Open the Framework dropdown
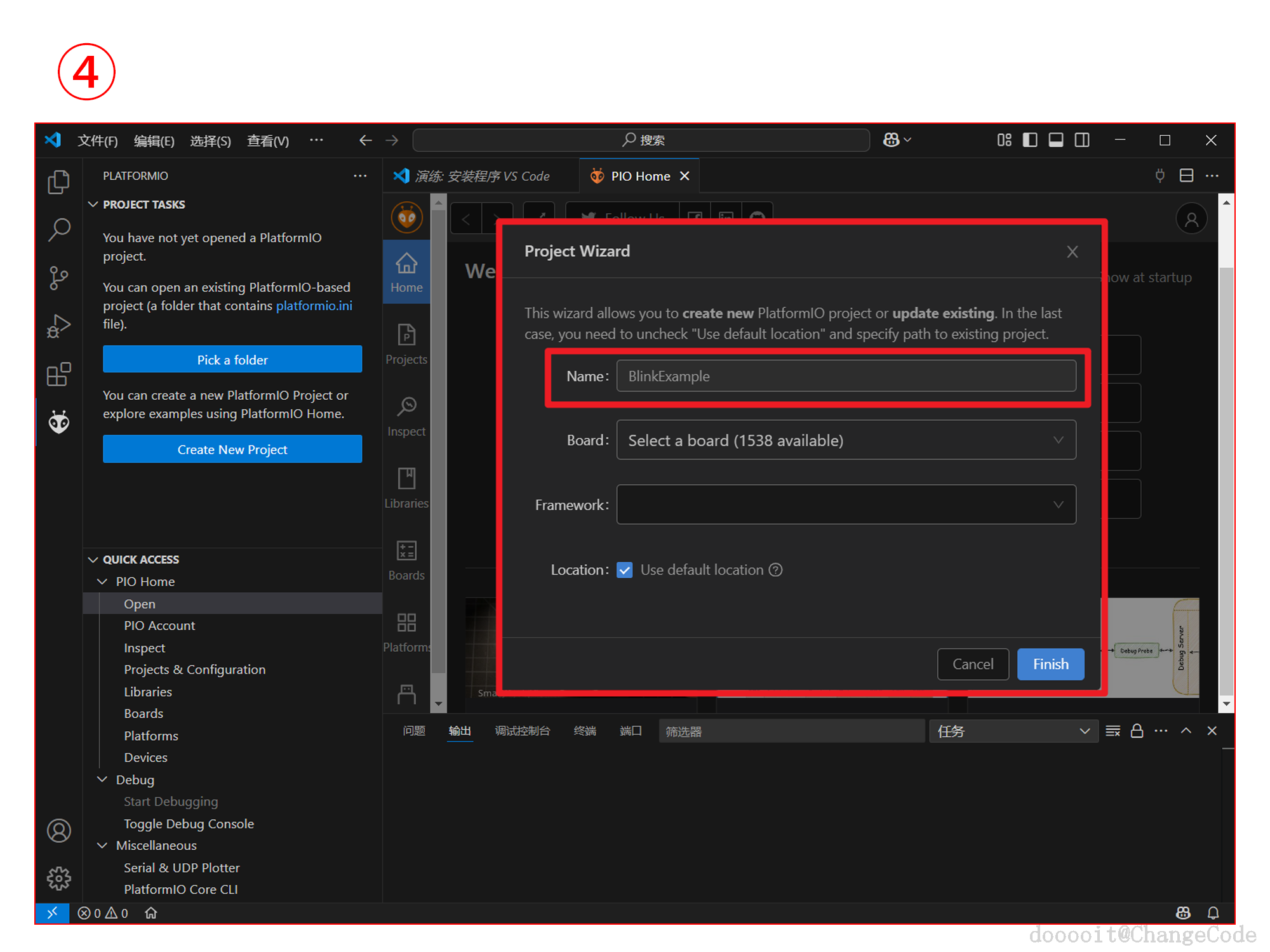The height and width of the screenshot is (952, 1270). [846, 505]
